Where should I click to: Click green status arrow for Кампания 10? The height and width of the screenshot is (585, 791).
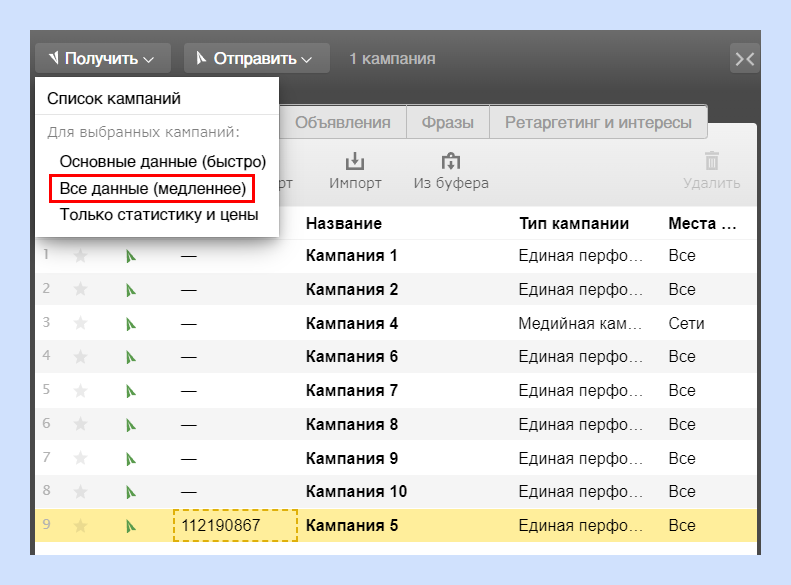tap(131, 492)
